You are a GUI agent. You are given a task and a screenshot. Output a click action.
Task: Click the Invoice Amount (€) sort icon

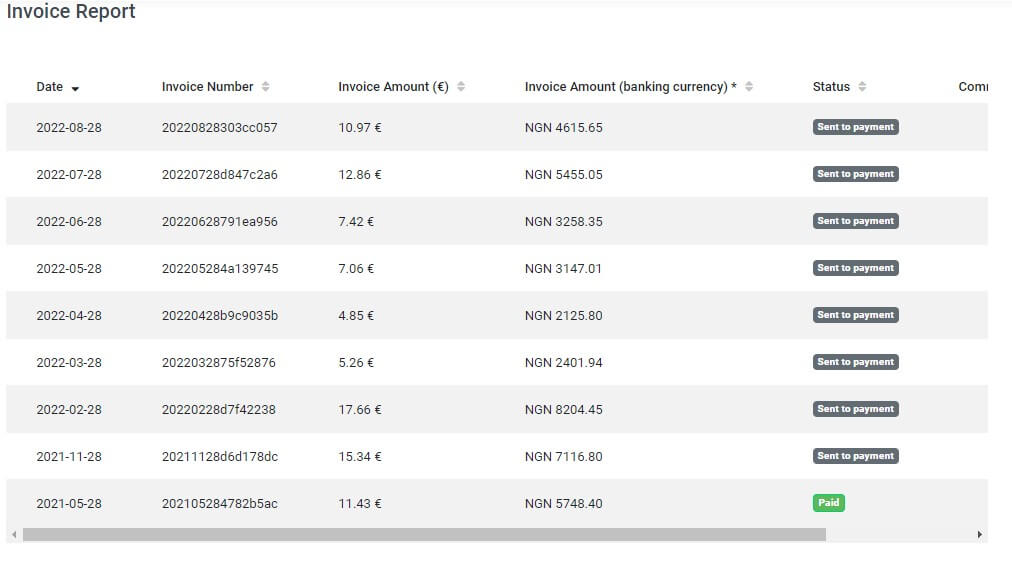pos(461,87)
